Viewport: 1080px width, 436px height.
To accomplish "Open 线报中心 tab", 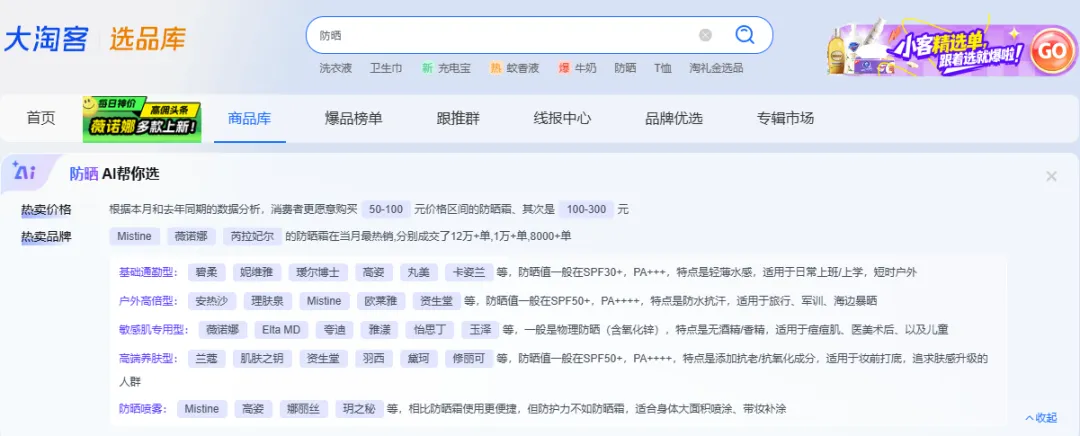I will coord(562,118).
